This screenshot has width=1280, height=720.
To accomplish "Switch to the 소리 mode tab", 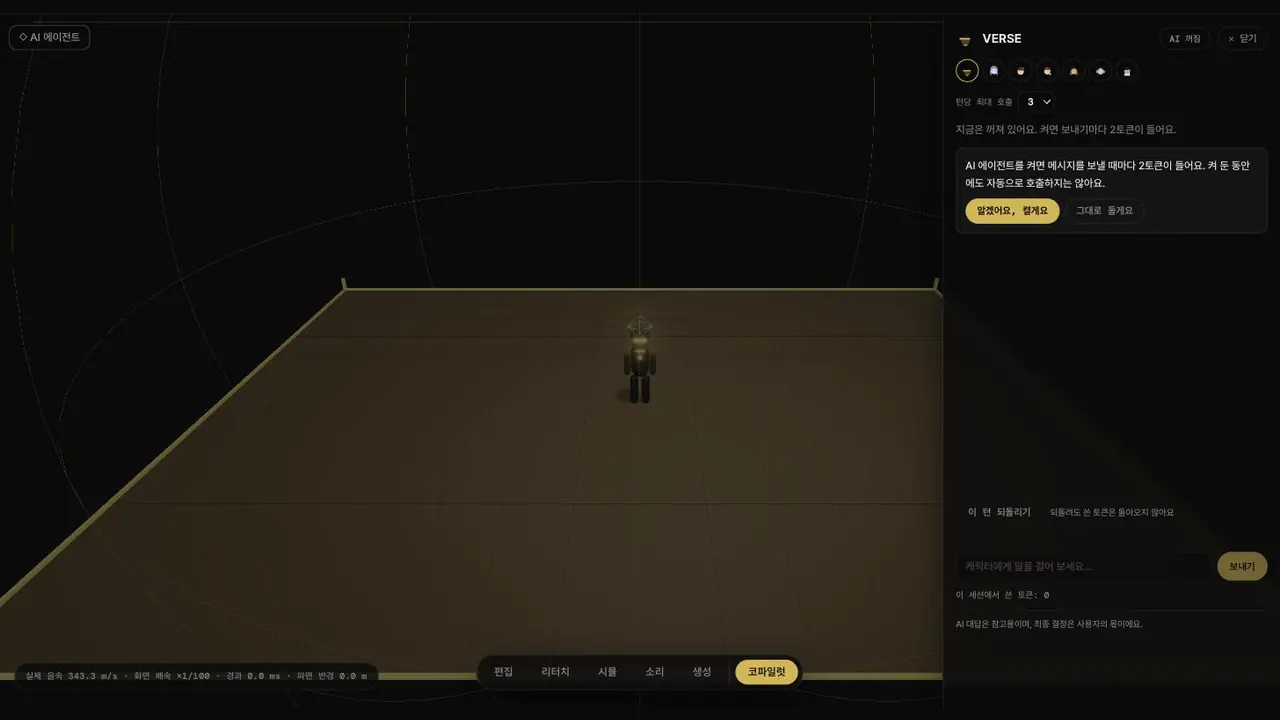I will click(x=654, y=672).
